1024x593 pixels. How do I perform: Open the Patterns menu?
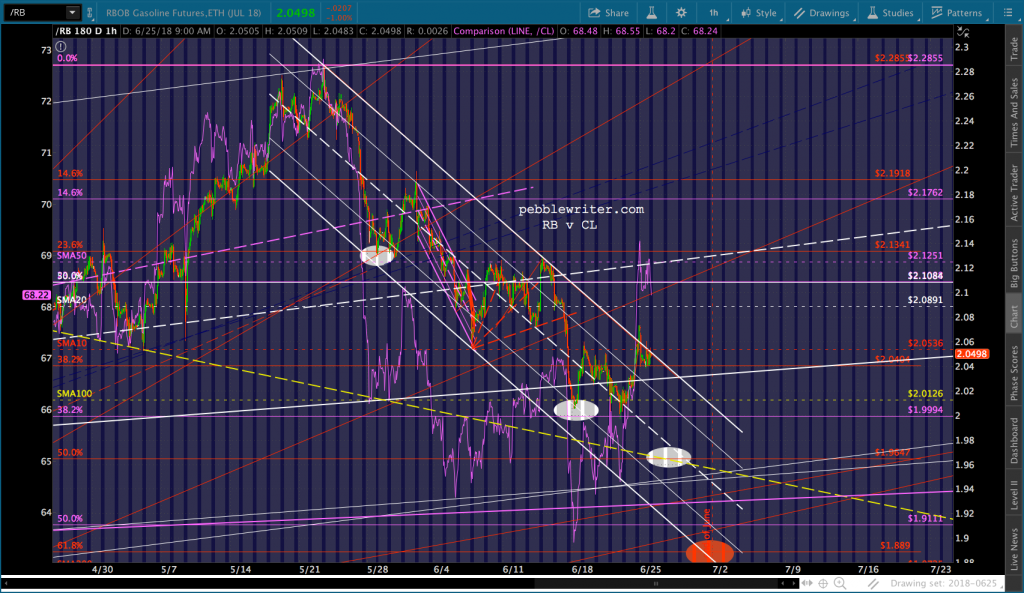[x=956, y=12]
